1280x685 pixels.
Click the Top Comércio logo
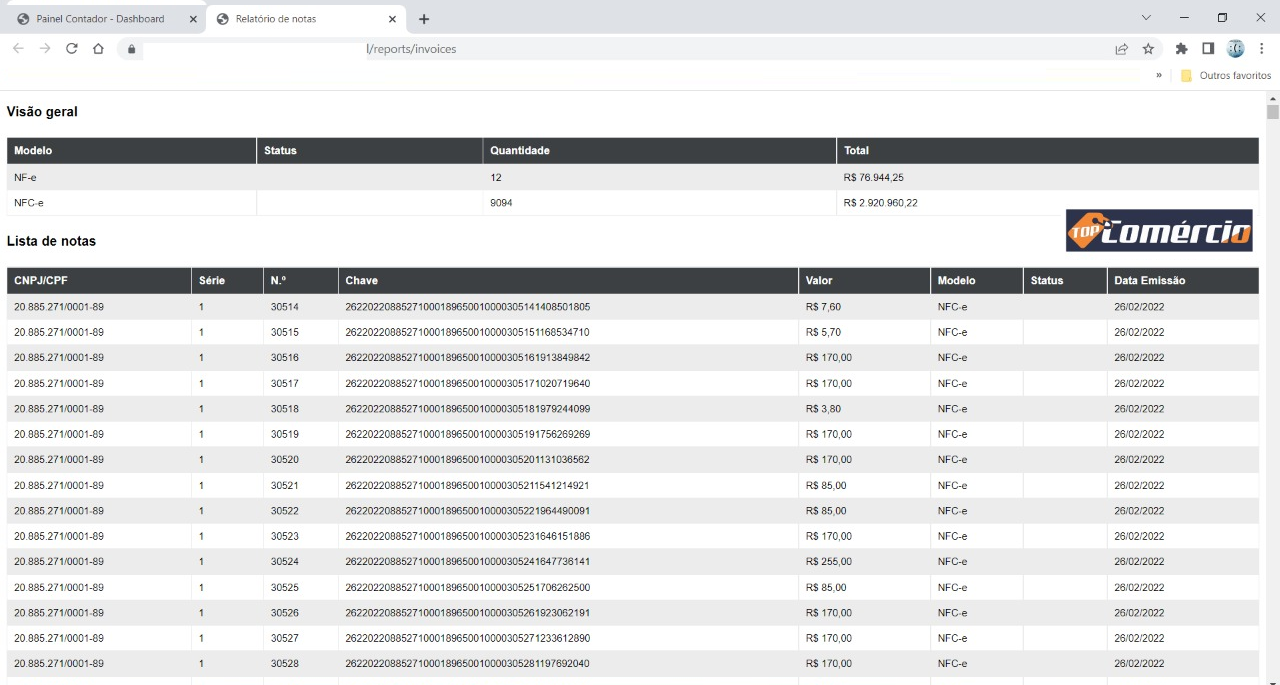click(1159, 230)
